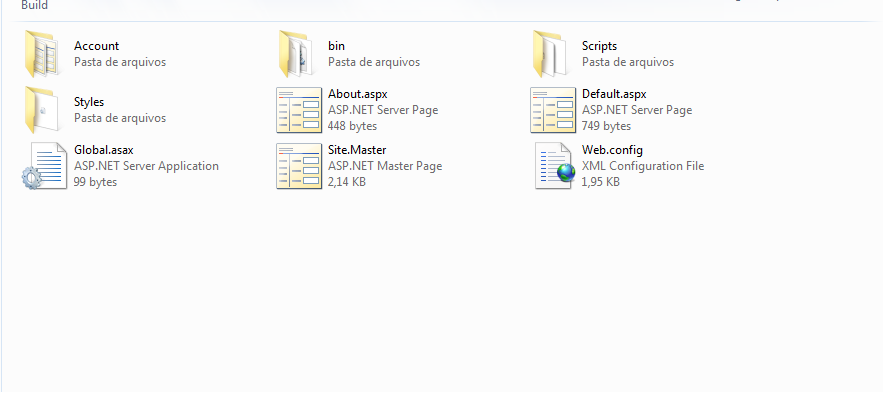Select the Site.Master page icon
Screen dimensions: 883x400
coord(299,166)
